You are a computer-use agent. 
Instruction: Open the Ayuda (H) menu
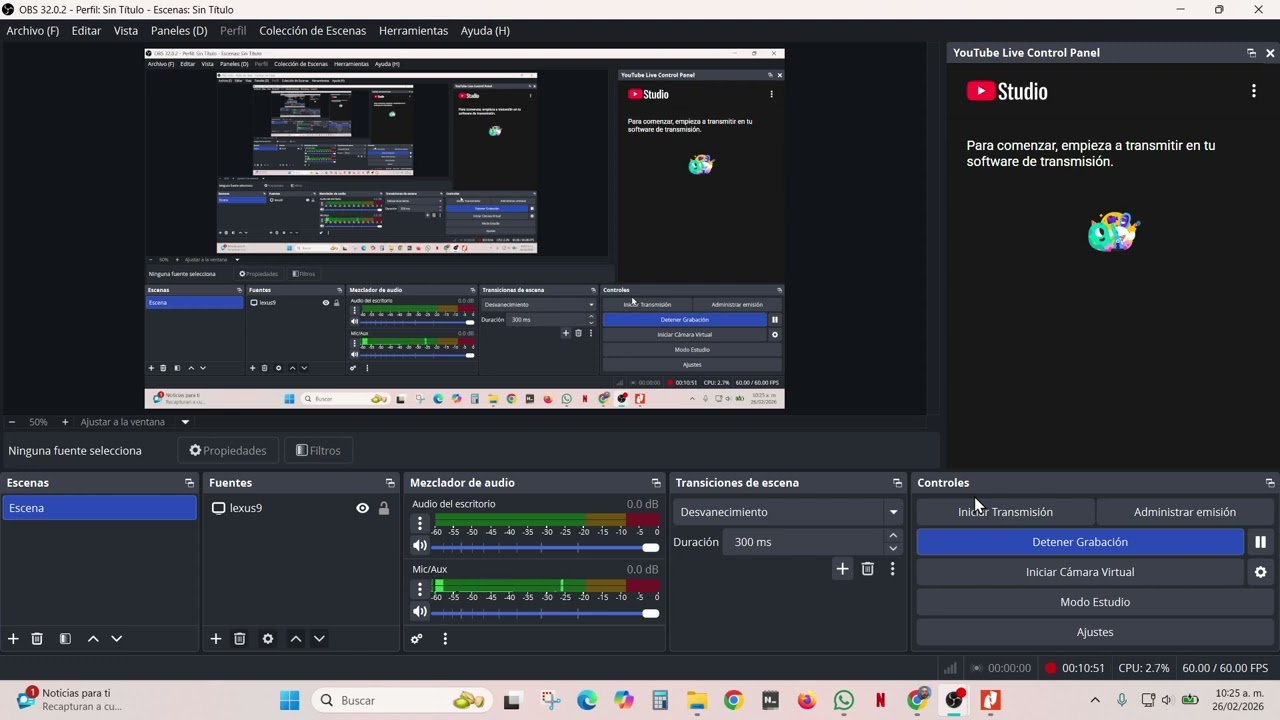(x=485, y=31)
